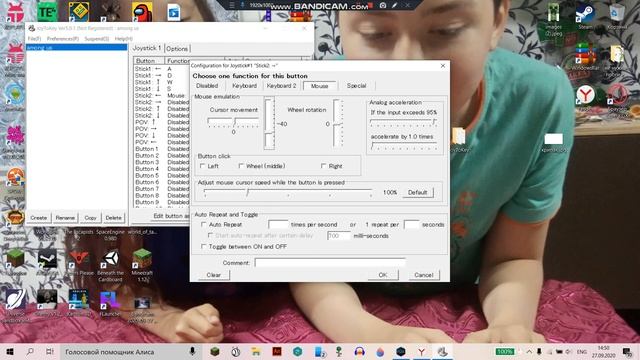Reset cursor speed with Default button
Screen dimensions: 640x360
click(418, 192)
